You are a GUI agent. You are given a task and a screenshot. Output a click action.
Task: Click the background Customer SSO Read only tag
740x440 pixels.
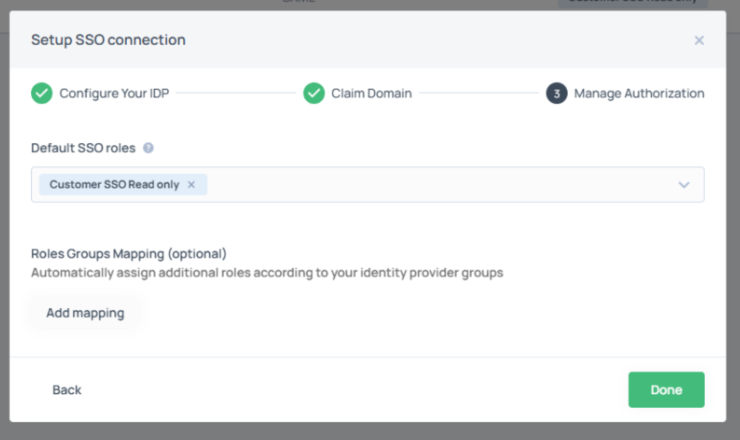(x=632, y=4)
